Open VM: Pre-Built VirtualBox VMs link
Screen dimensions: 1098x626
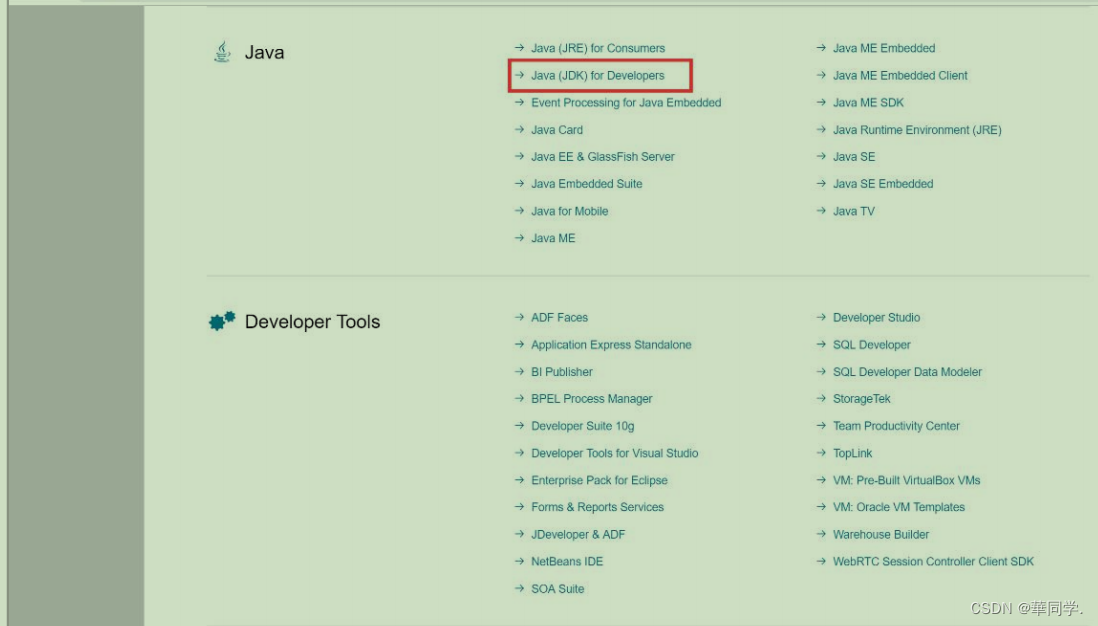click(x=907, y=480)
